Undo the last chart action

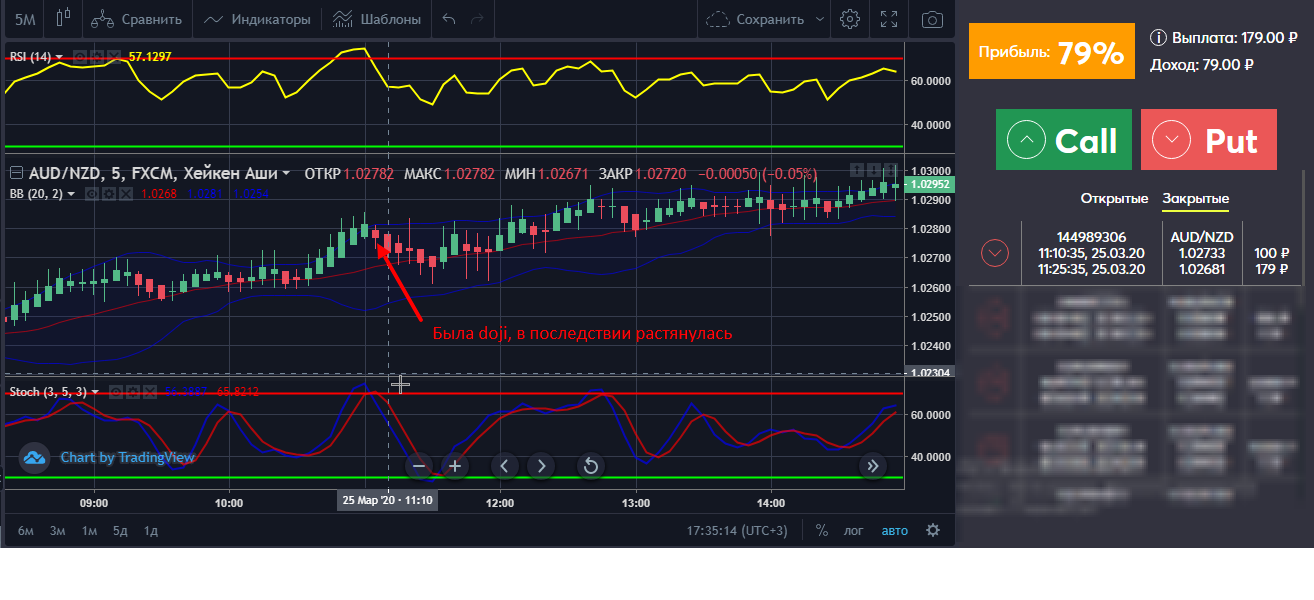click(449, 18)
